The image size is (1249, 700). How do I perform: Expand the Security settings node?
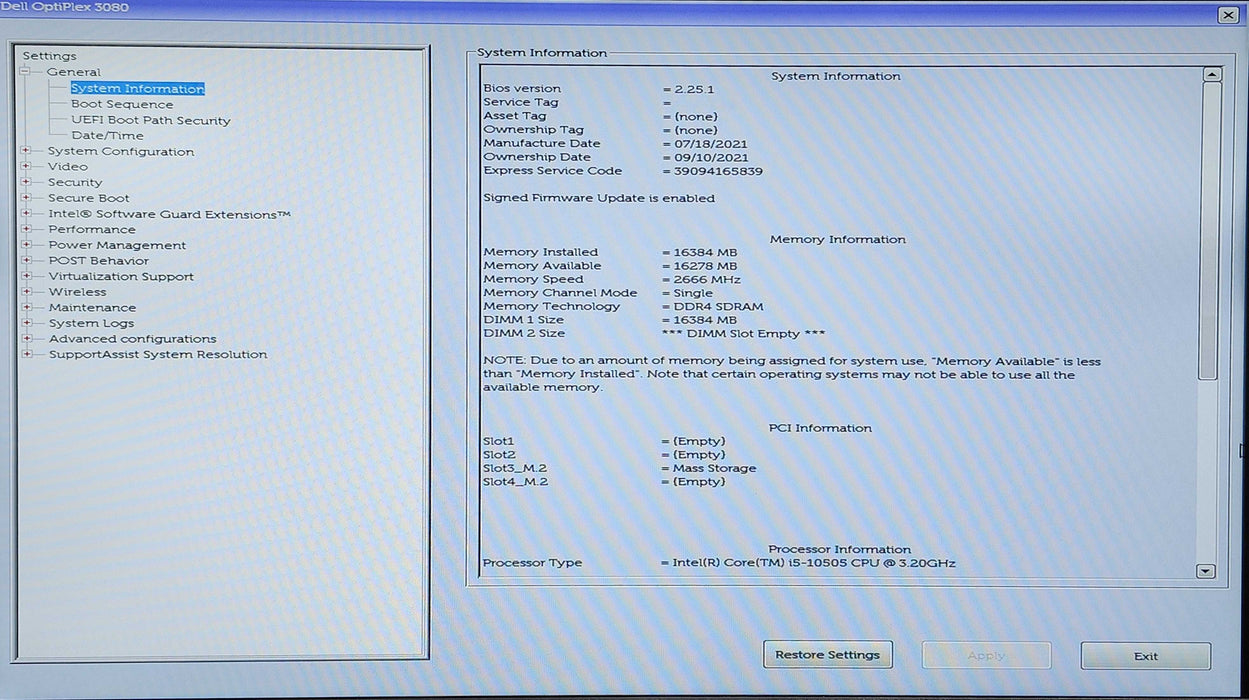click(x=27, y=182)
